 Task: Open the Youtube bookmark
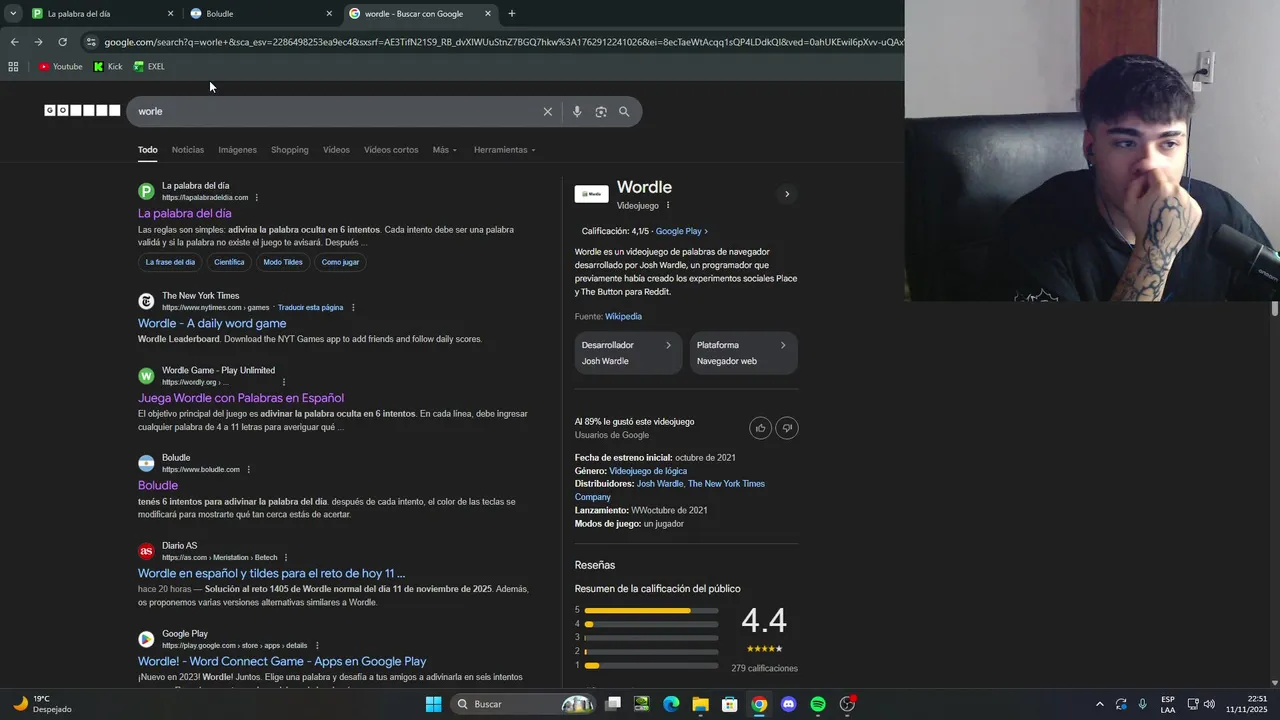[x=61, y=67]
